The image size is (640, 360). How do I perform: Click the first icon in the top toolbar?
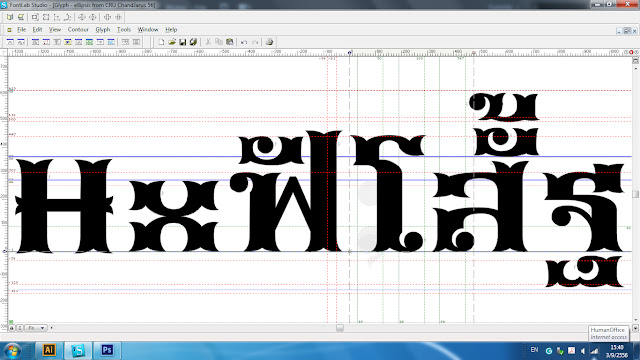point(10,17)
